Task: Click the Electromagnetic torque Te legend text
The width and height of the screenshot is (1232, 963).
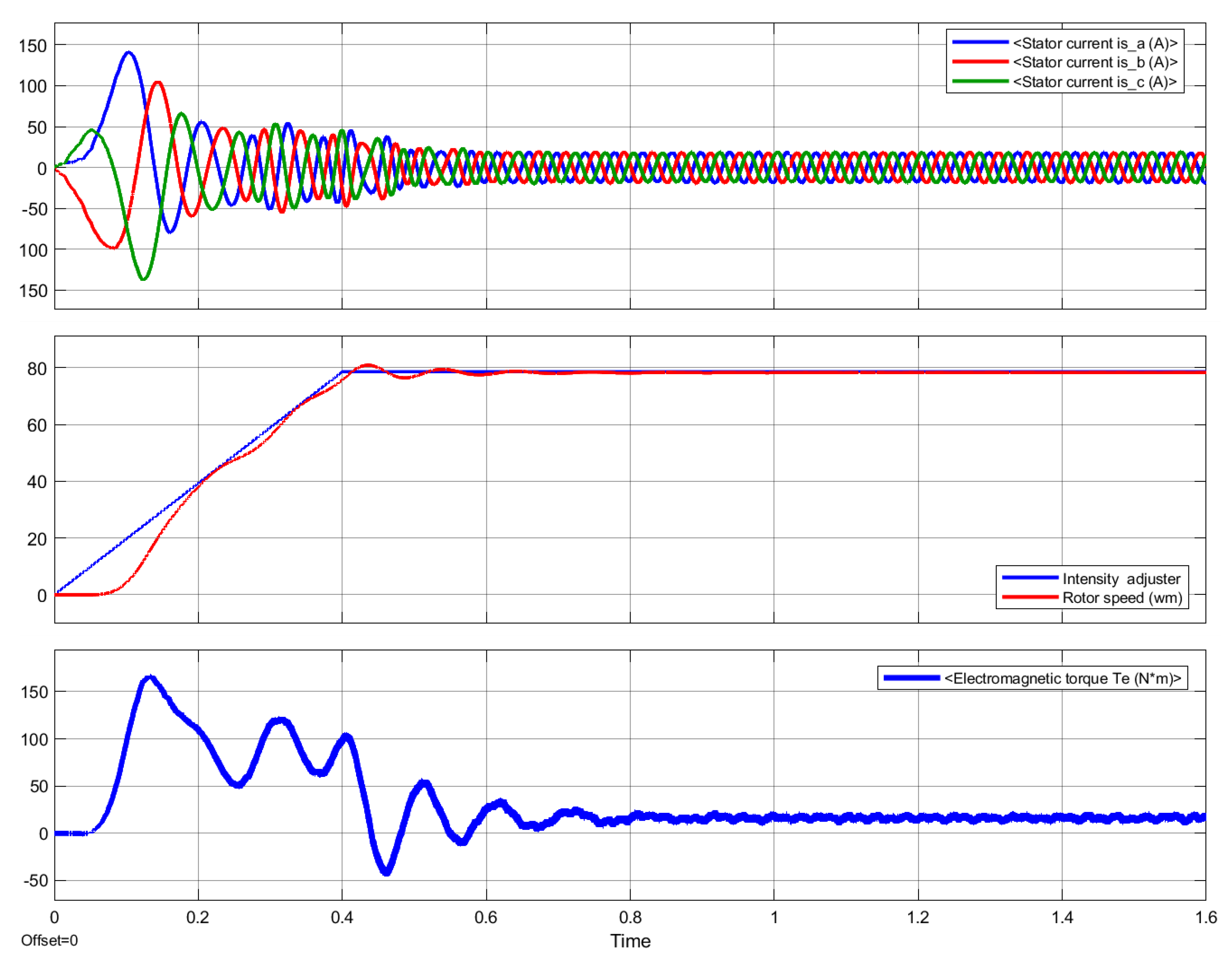Action: tap(1062, 678)
